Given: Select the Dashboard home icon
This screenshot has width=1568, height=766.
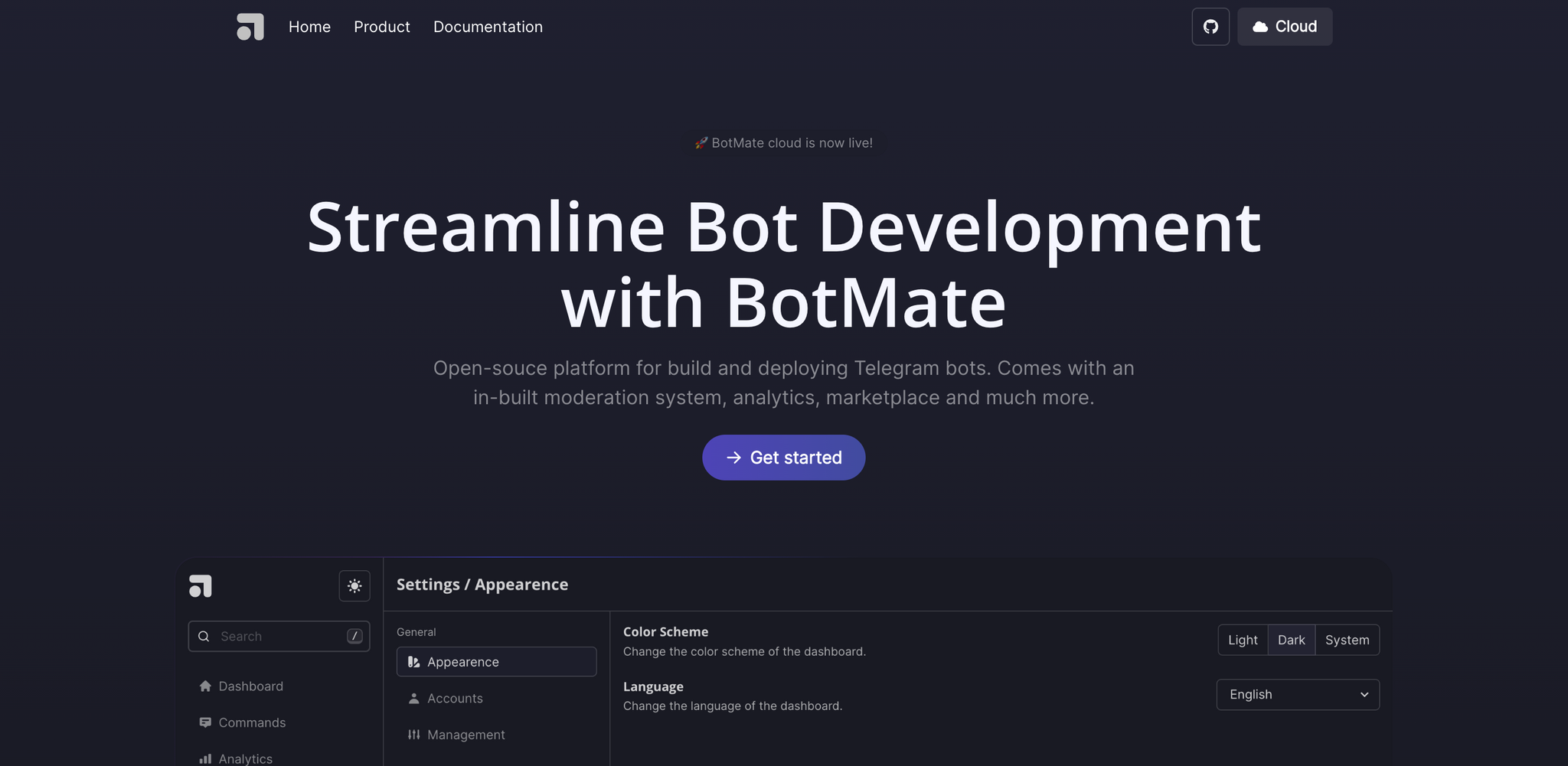Looking at the screenshot, I should (x=204, y=686).
